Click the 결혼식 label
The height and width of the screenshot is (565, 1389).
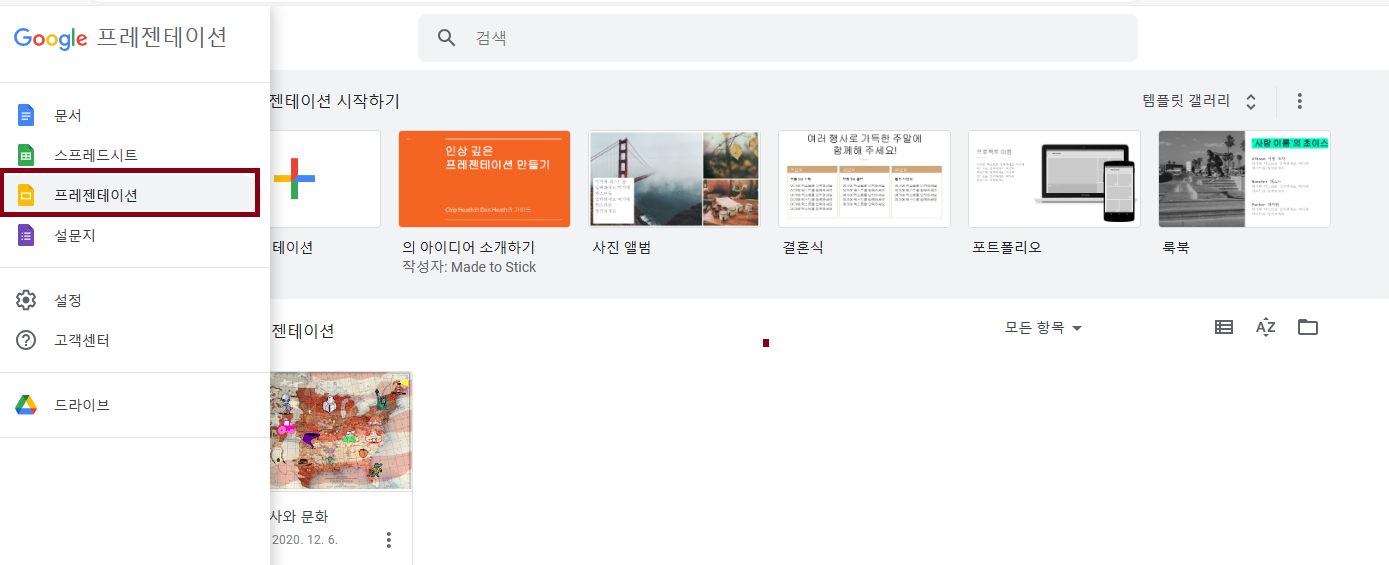click(x=803, y=247)
